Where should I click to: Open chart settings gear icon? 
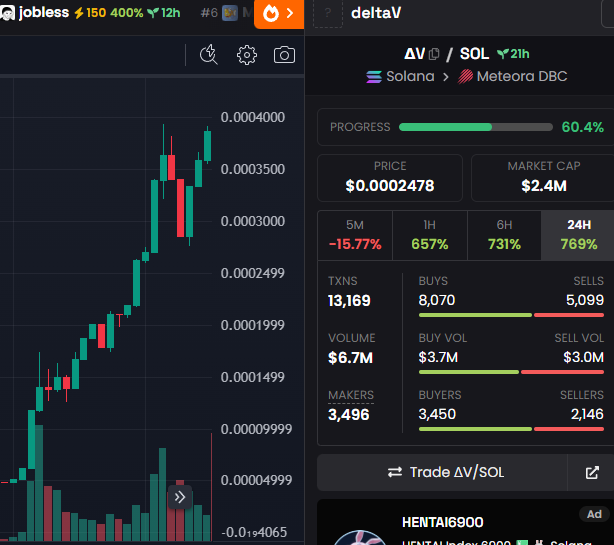(x=247, y=55)
